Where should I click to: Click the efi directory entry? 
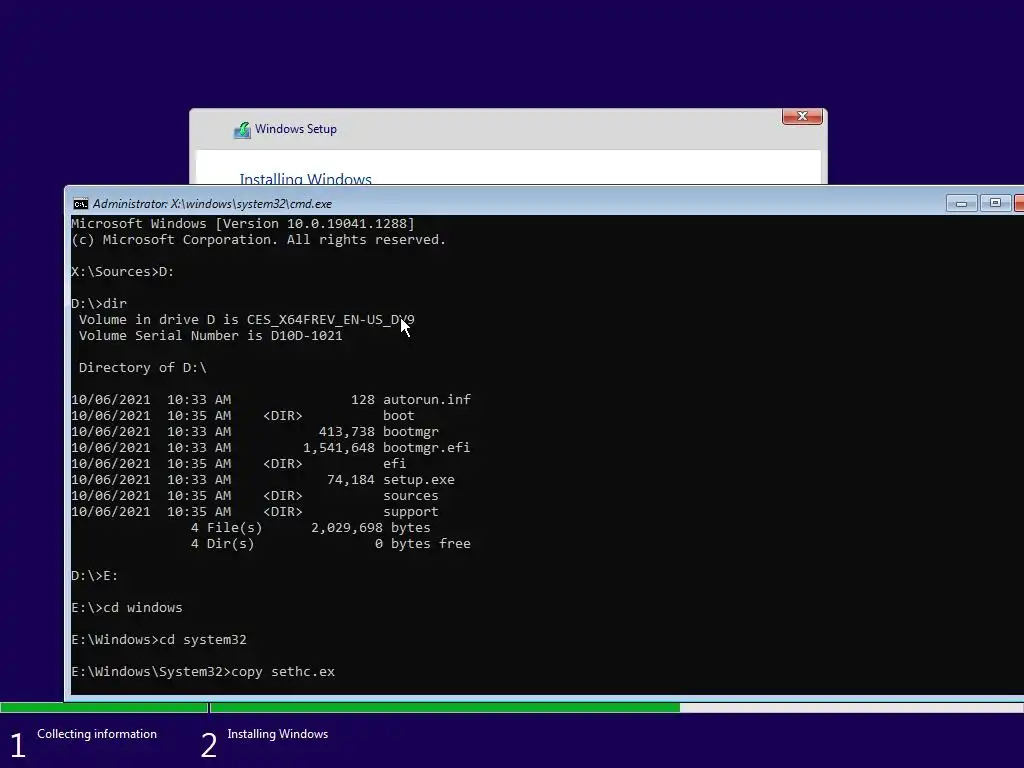click(x=239, y=464)
